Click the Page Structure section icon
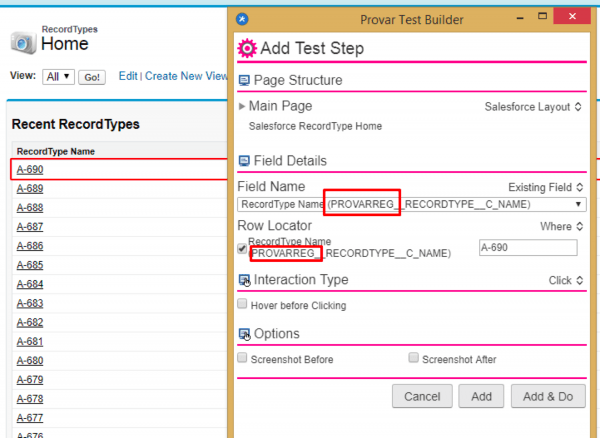This screenshot has height=438, width=600. 244,80
